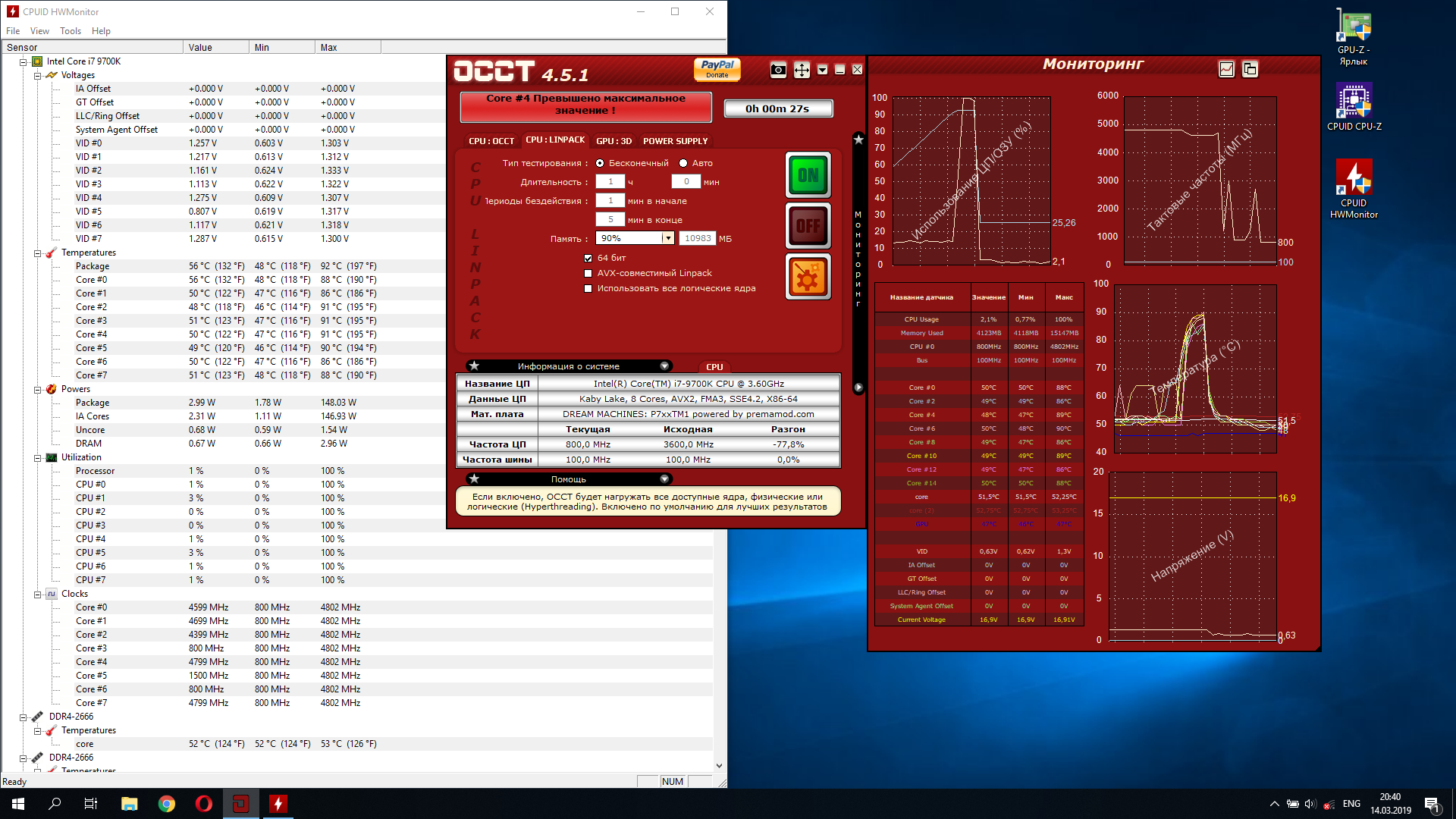Click the Sensor column header in HWMonitor
1456x819 pixels.
[x=92, y=47]
